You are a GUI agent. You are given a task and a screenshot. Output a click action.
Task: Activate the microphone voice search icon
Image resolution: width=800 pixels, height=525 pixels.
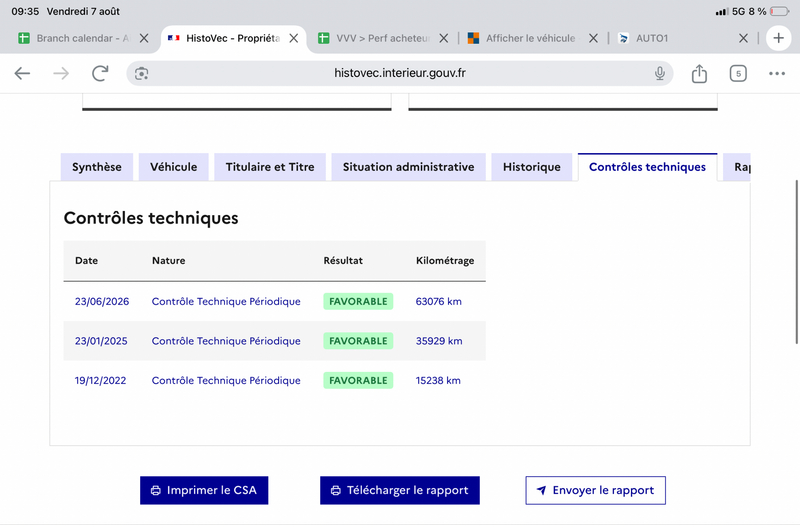660,73
